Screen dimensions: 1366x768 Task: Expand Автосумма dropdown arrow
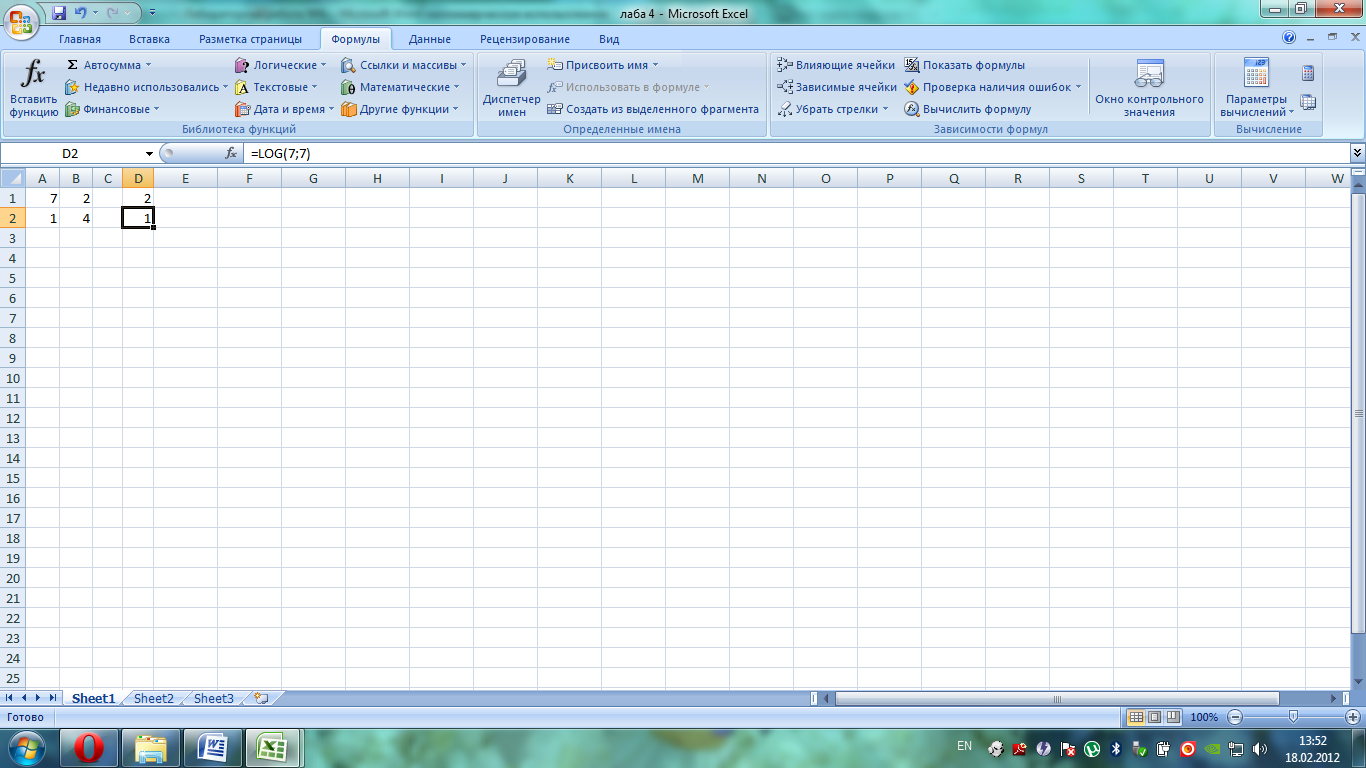[149, 65]
